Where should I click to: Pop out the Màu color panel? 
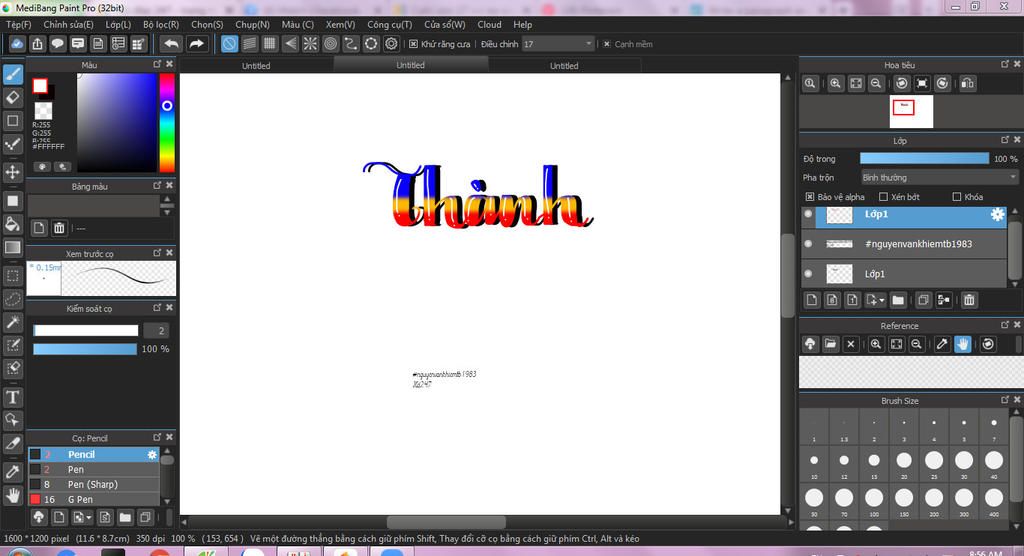pyautogui.click(x=157, y=64)
